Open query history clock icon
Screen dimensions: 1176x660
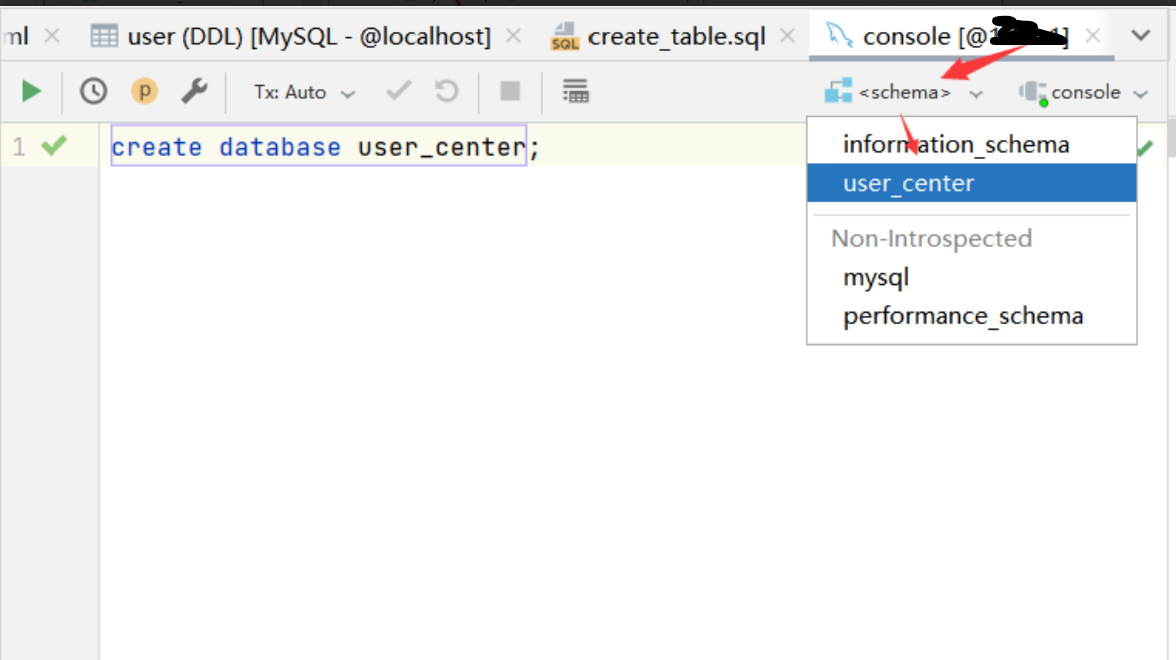(93, 92)
